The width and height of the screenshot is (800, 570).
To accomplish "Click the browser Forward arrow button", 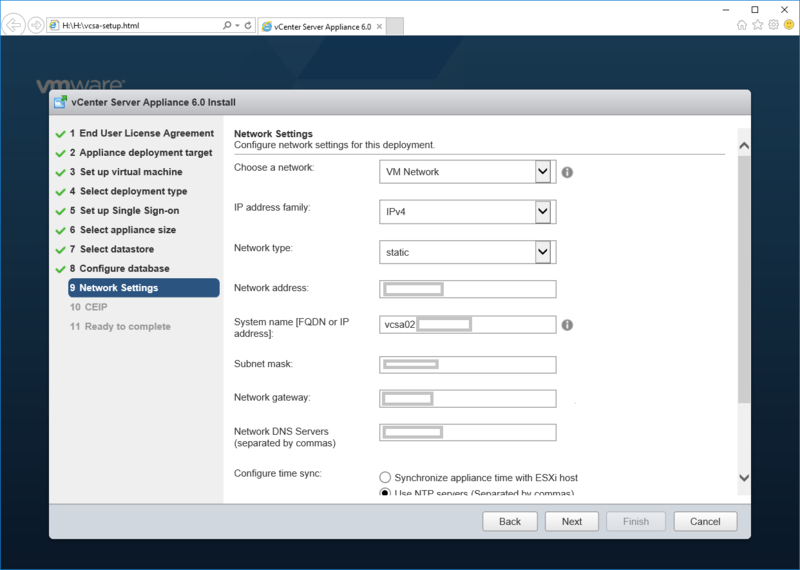I will (x=36, y=24).
